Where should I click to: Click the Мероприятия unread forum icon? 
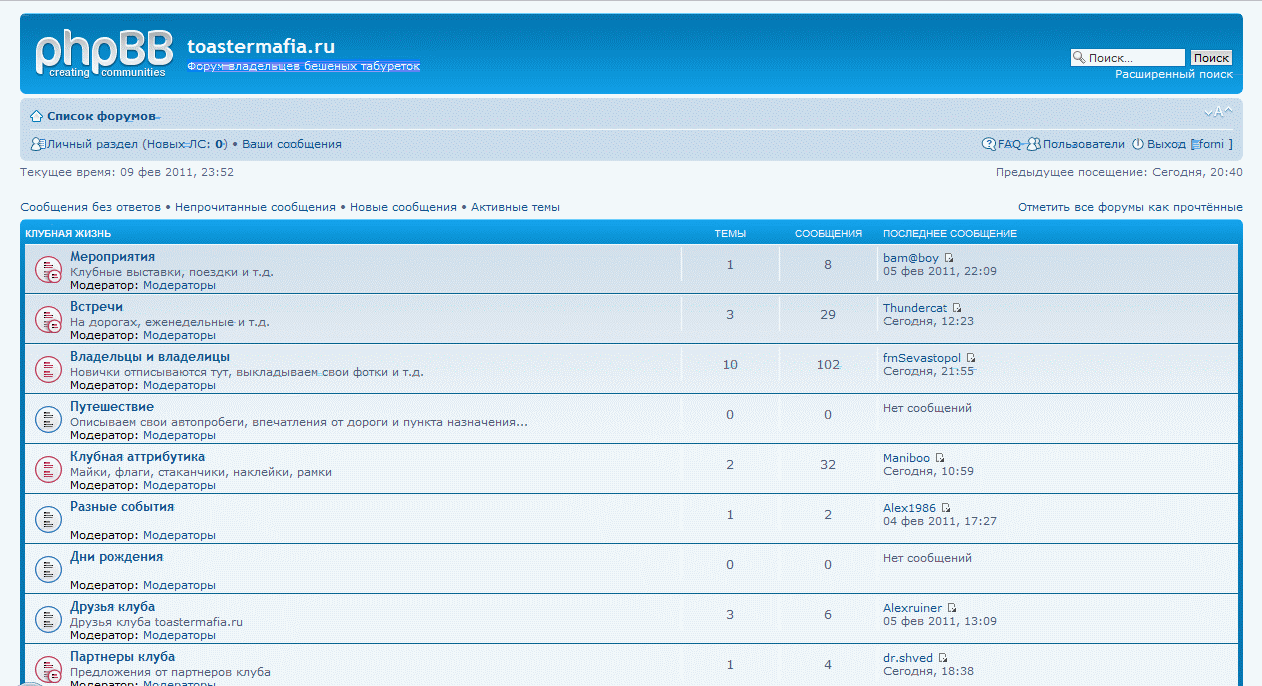[x=49, y=270]
